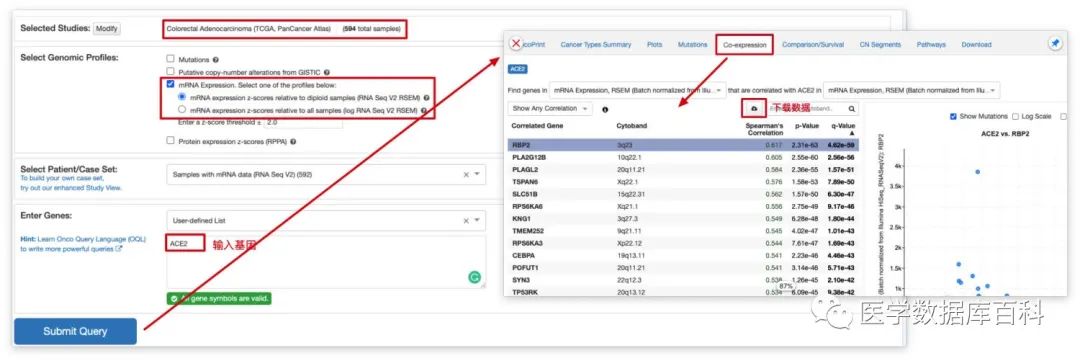
Task: Open Show Any Correlation dropdown
Action: click(x=549, y=109)
